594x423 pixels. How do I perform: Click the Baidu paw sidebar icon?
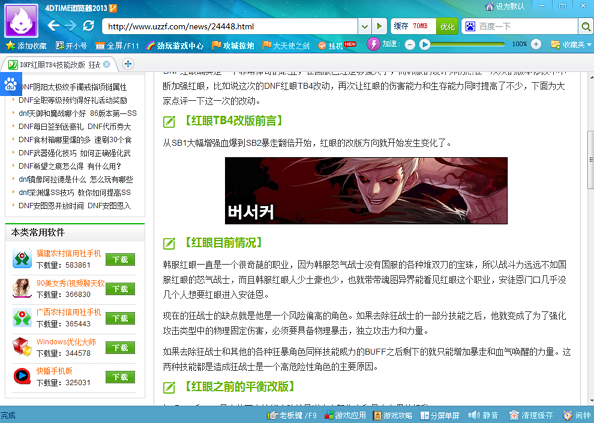tap(11, 84)
